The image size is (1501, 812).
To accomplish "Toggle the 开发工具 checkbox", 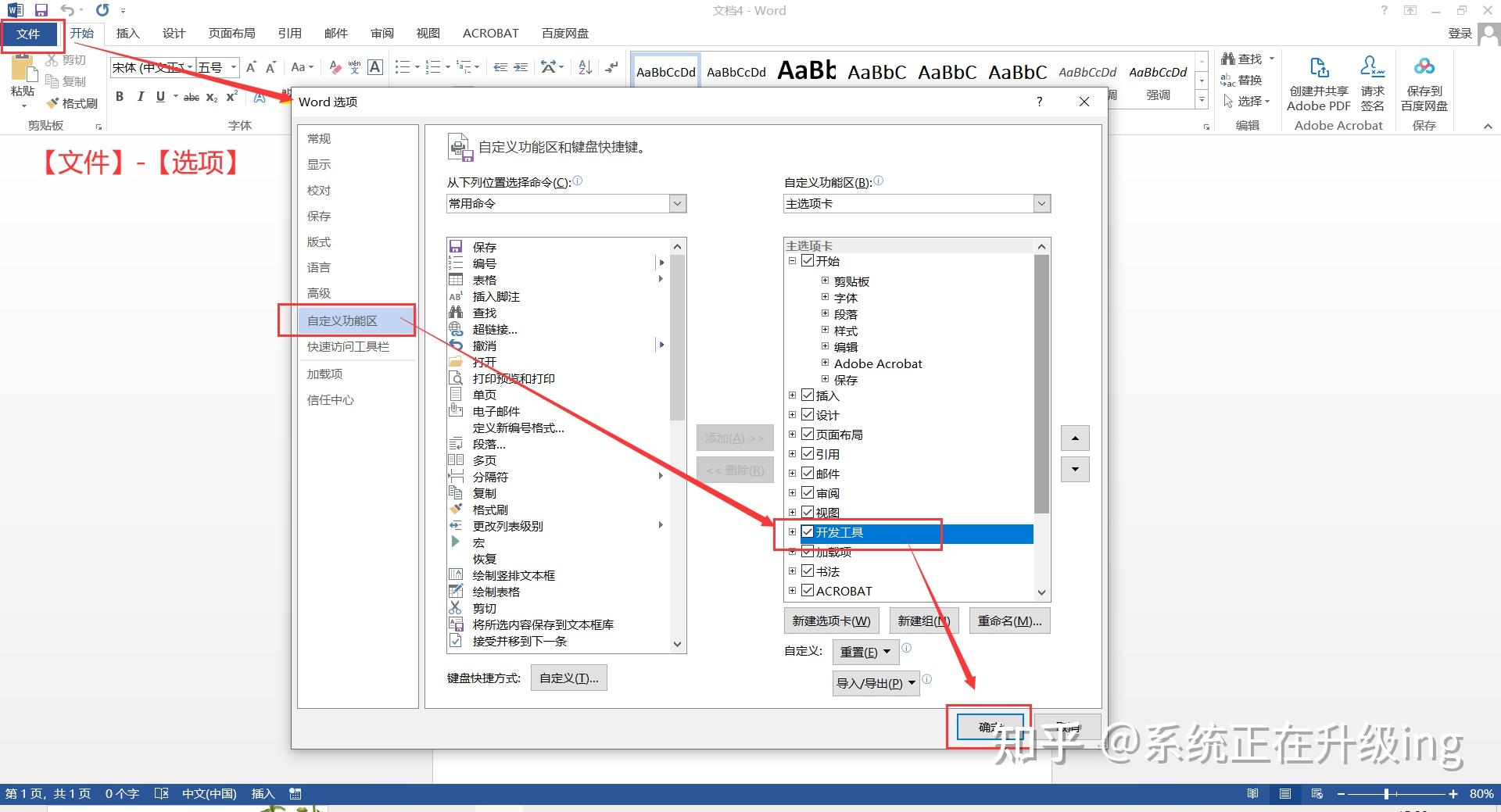I will 808,532.
